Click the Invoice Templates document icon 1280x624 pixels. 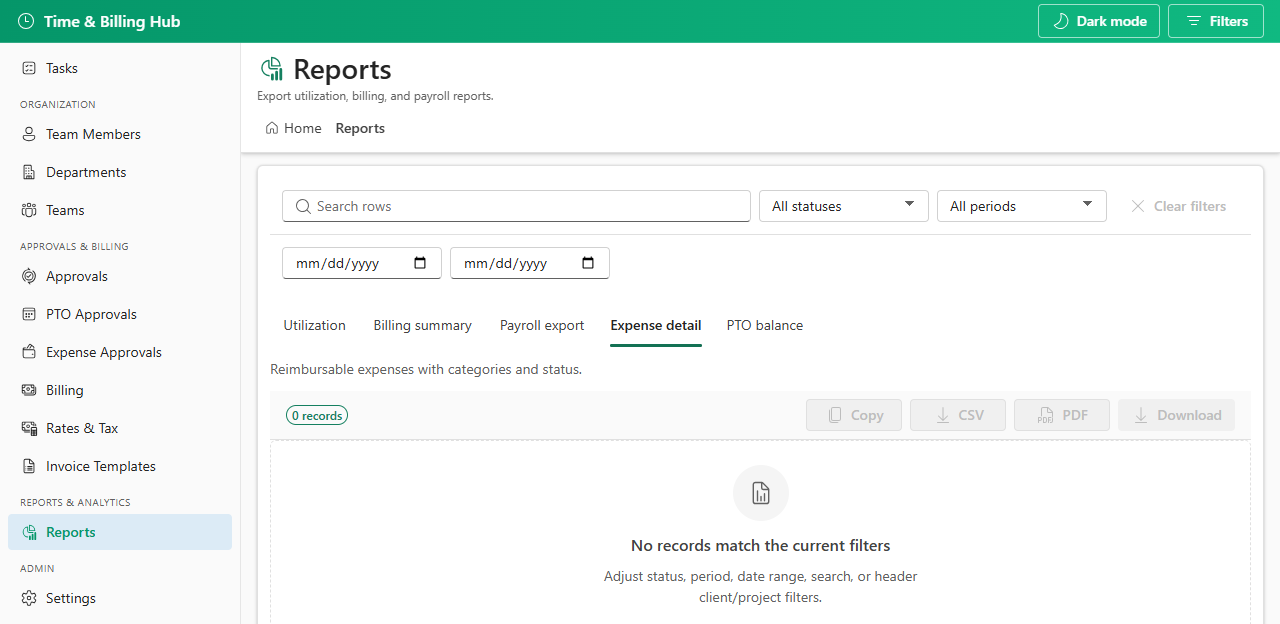(x=29, y=466)
